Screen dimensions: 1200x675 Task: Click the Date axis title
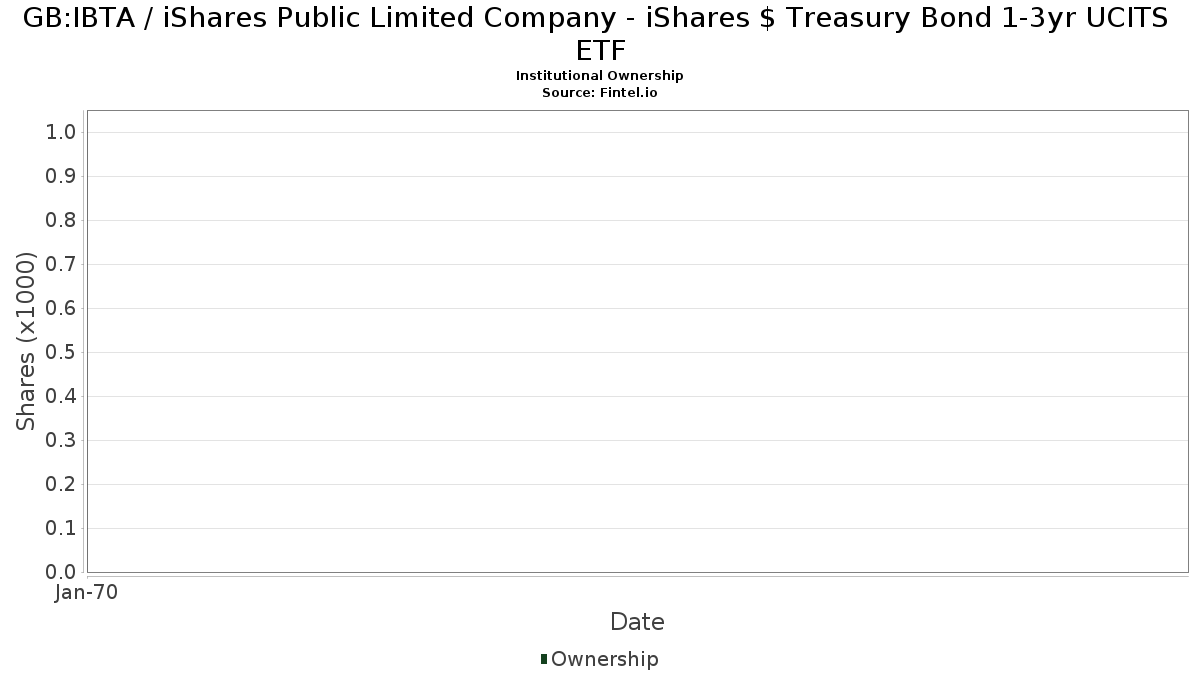pos(637,622)
